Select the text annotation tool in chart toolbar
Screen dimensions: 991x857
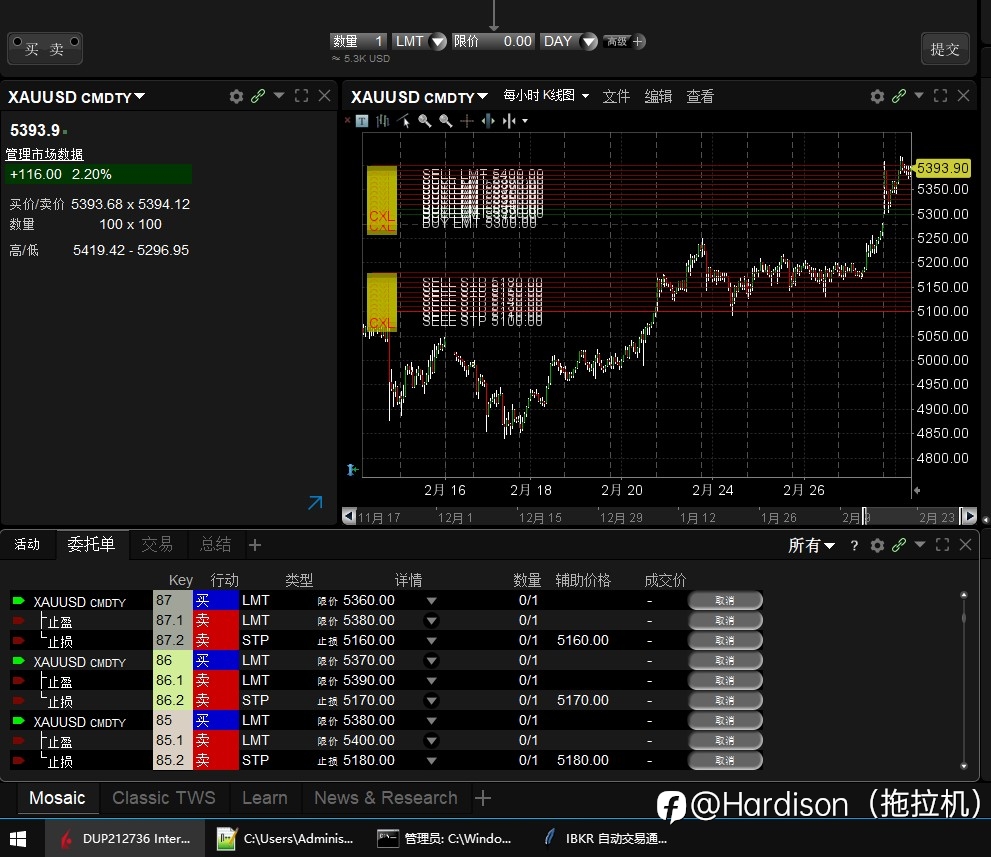point(362,121)
